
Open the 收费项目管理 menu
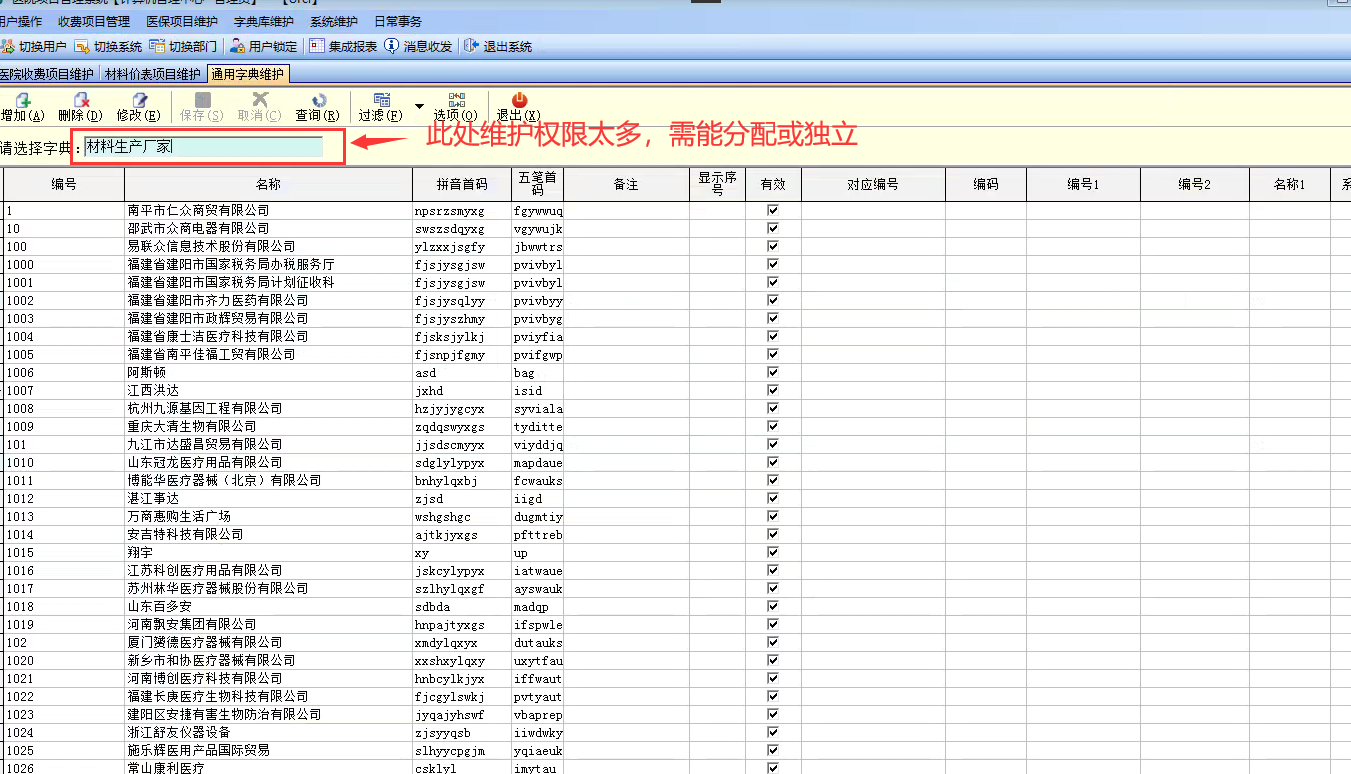[94, 21]
